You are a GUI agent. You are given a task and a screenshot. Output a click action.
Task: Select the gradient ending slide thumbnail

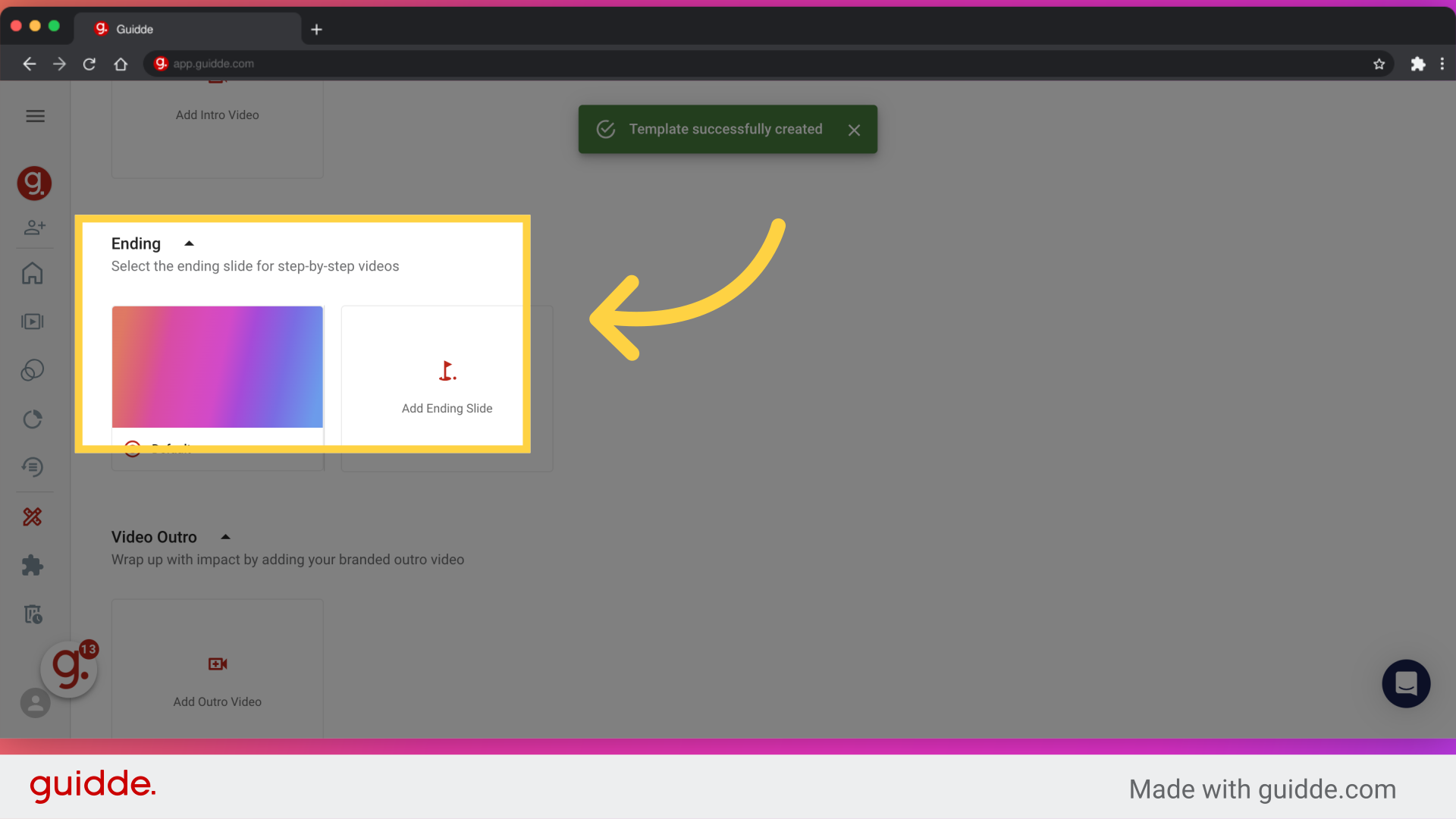pyautogui.click(x=218, y=367)
